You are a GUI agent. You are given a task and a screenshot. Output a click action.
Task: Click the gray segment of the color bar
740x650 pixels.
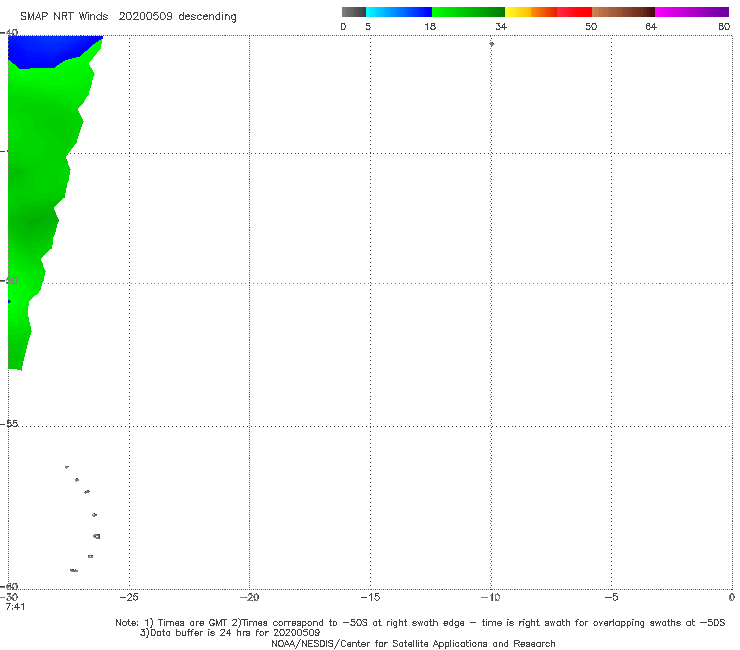(354, 12)
